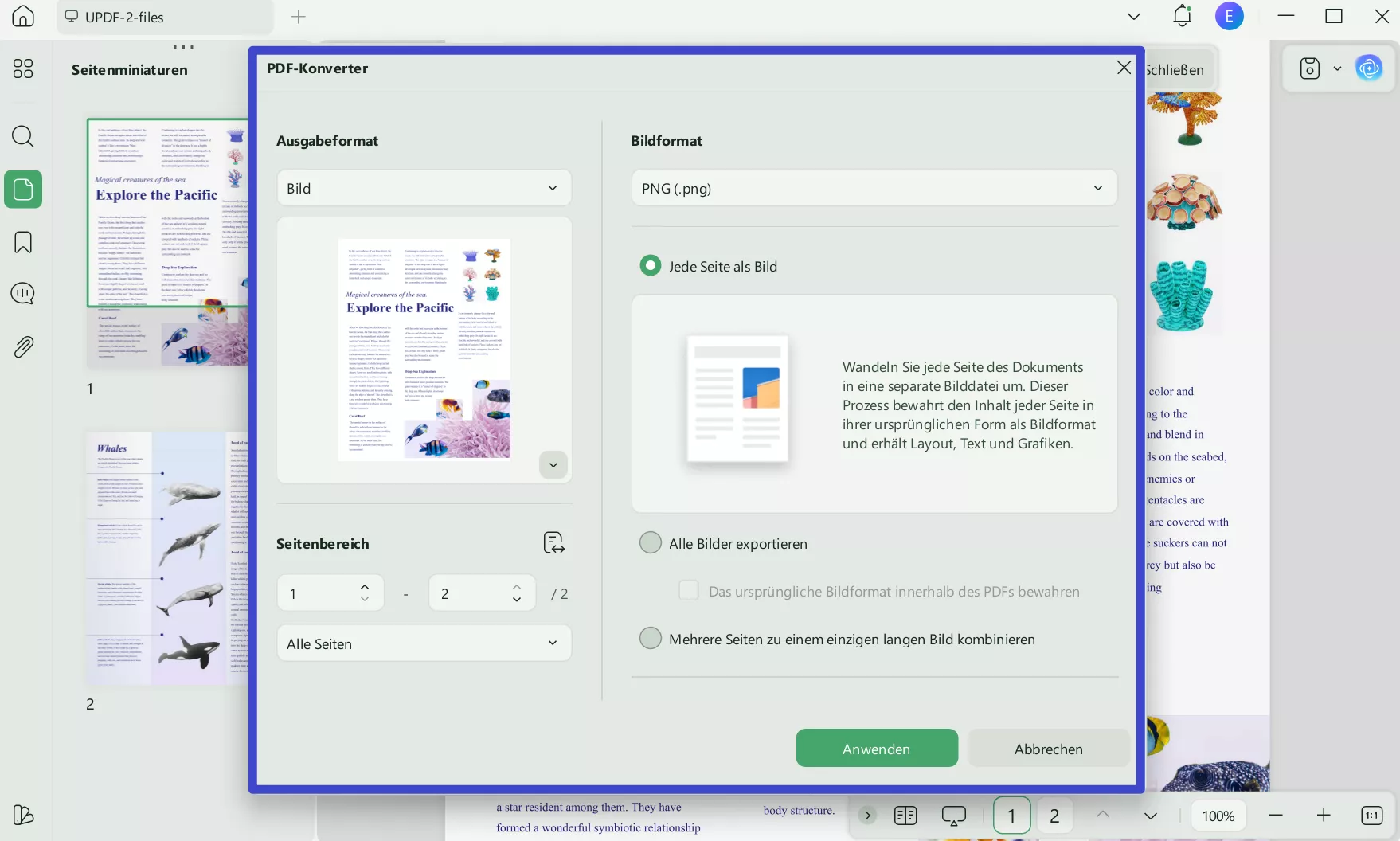Click the preview image in the converter
Screen dimensions: 1400x841
(x=424, y=349)
